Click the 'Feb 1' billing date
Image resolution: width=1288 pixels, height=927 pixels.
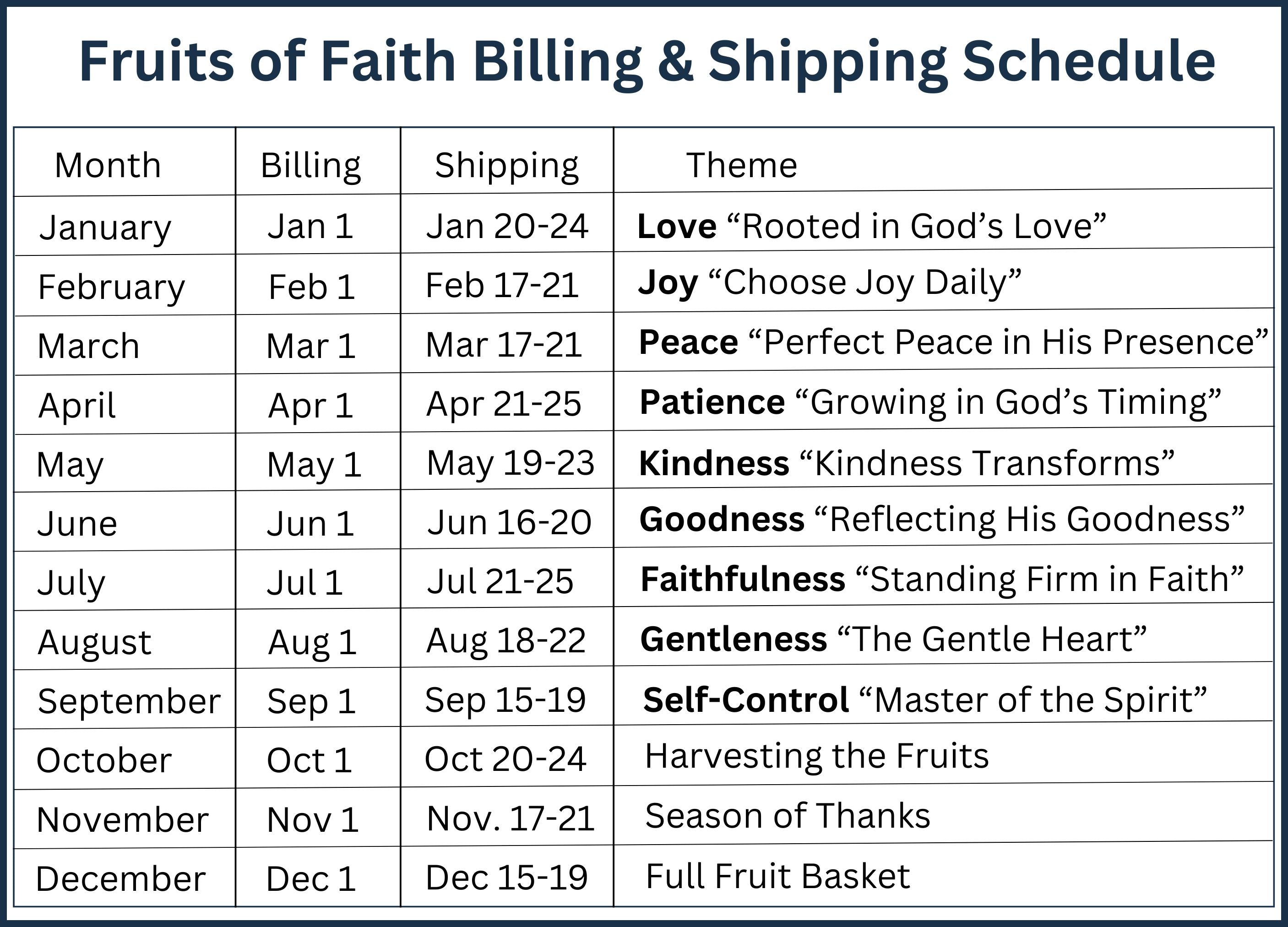click(x=312, y=286)
